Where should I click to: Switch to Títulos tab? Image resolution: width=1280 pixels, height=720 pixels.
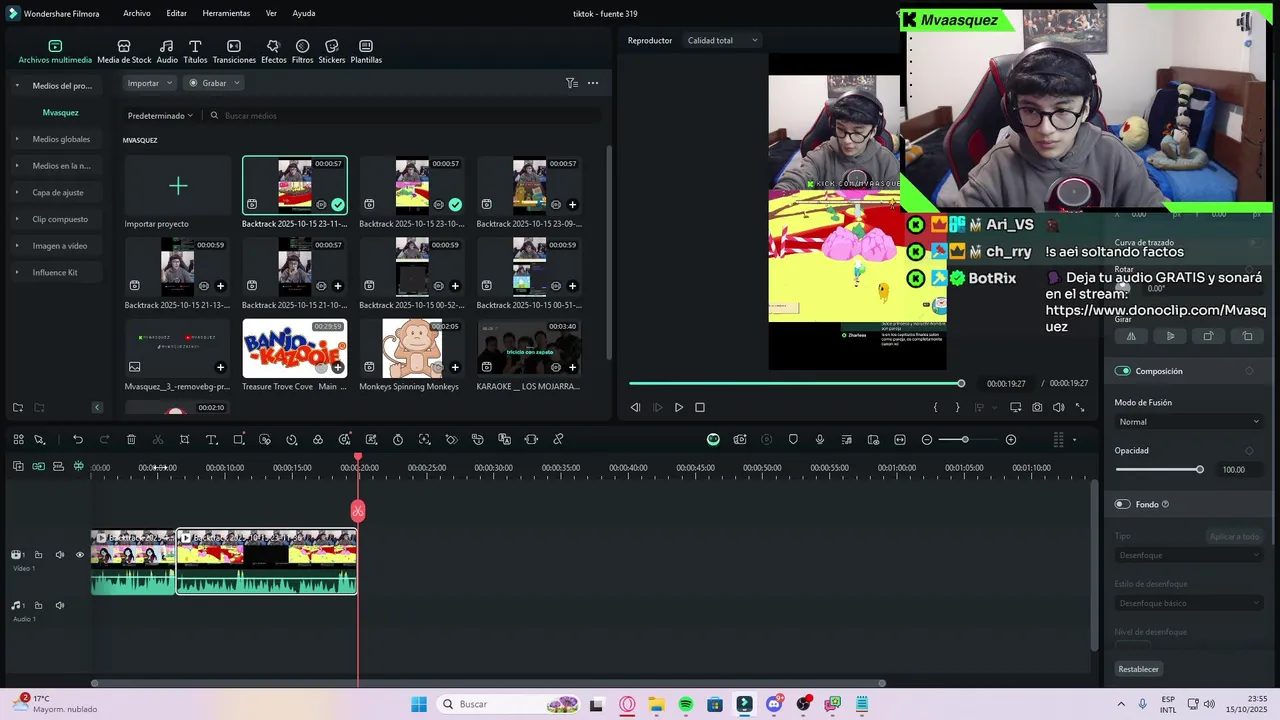pyautogui.click(x=195, y=52)
